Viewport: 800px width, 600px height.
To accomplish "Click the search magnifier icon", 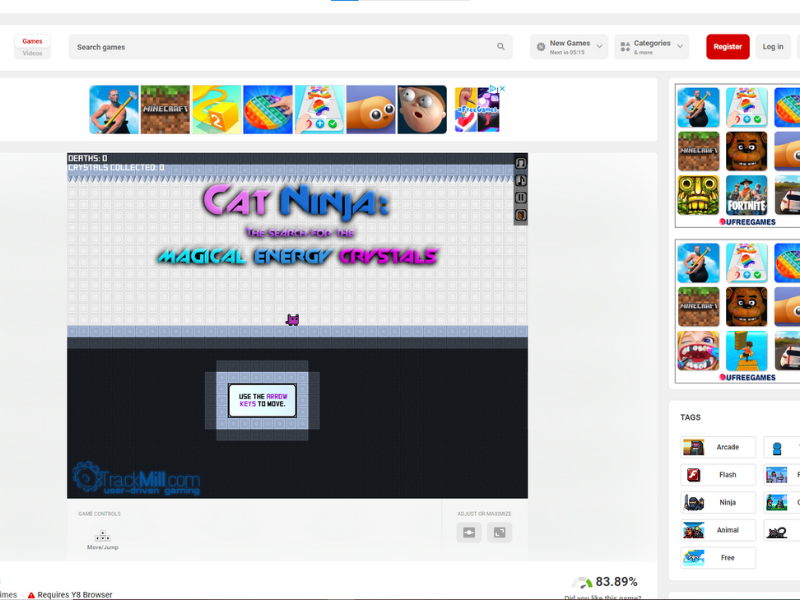I will (x=501, y=46).
